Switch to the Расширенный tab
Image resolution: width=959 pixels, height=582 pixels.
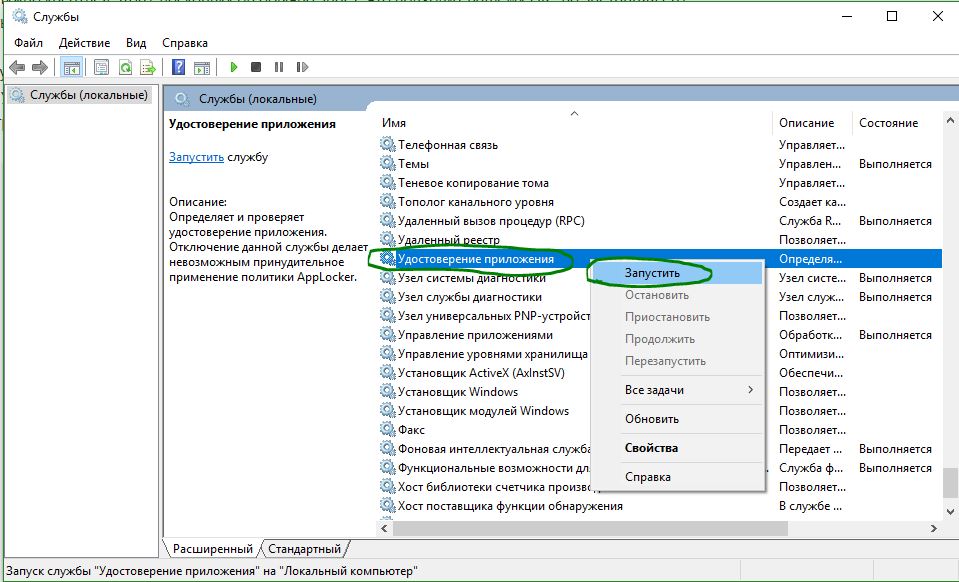212,548
